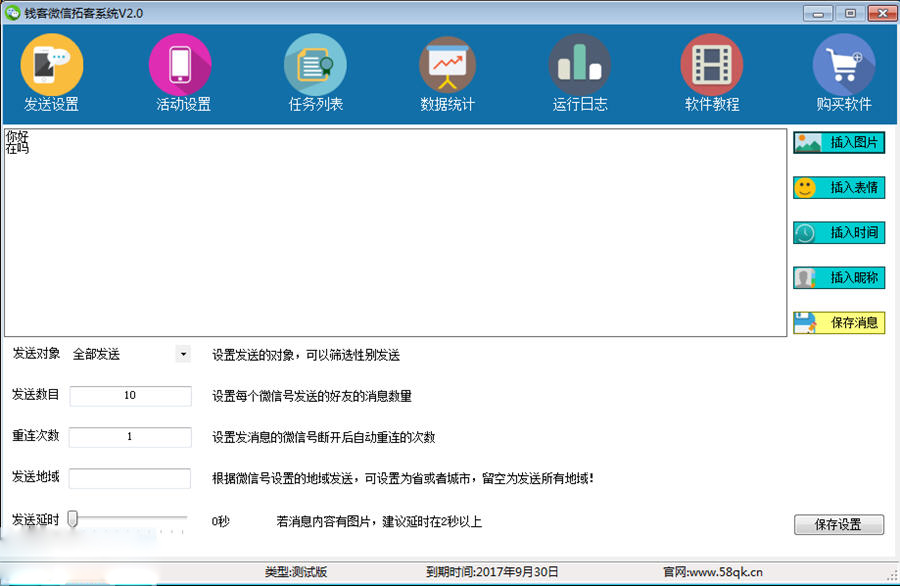This screenshot has height=586, width=900.
Task: Open 活动设置 activity settings icon
Action: (180, 65)
